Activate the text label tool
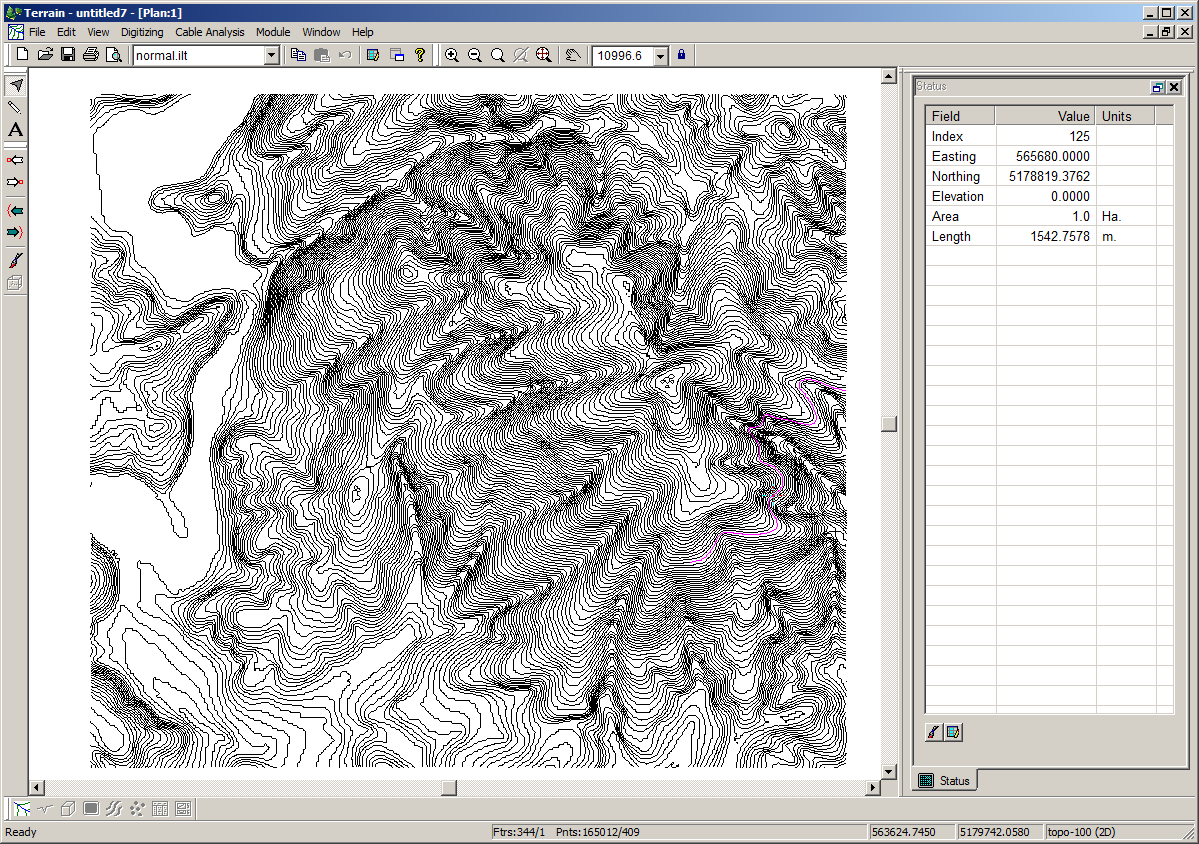The image size is (1199, 844). point(16,130)
